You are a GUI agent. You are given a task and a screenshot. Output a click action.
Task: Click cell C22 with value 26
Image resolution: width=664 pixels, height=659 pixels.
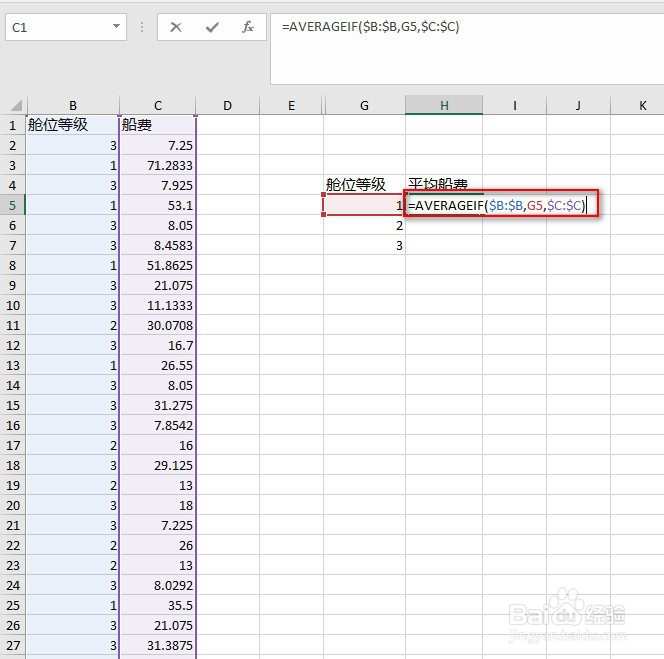pos(158,545)
